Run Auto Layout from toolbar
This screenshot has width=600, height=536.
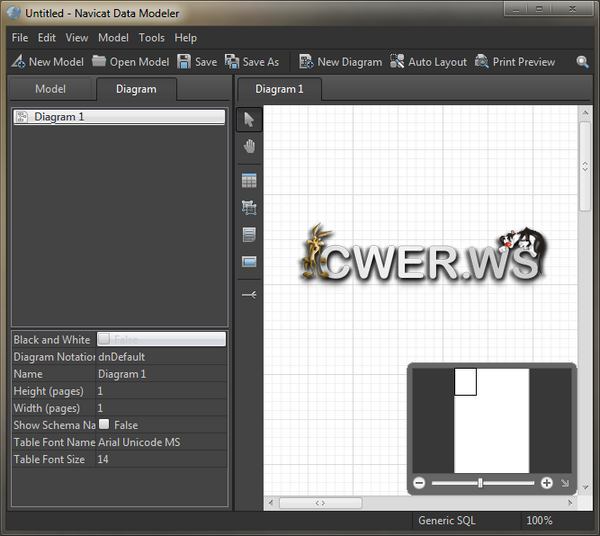(x=428, y=62)
